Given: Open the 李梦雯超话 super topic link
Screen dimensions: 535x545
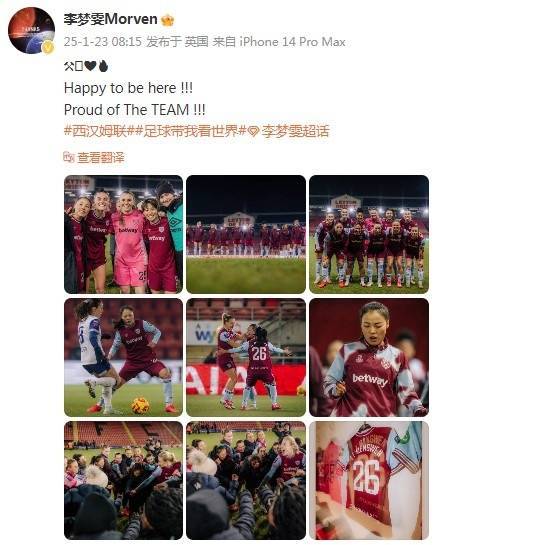Looking at the screenshot, I should [295, 131].
